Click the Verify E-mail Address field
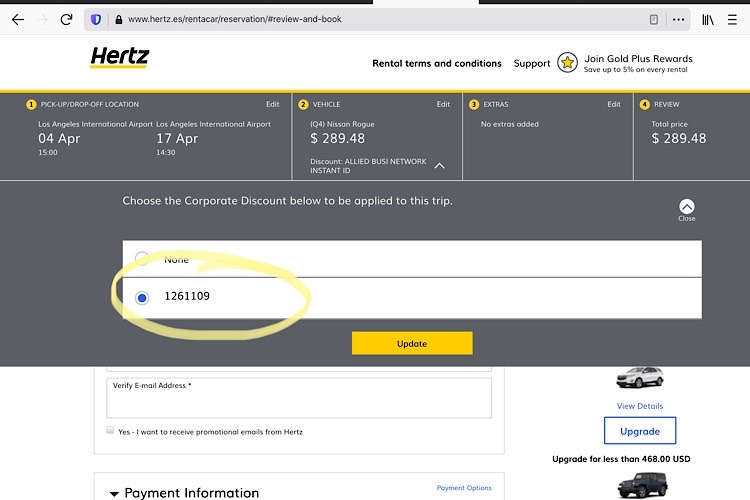 299,402
